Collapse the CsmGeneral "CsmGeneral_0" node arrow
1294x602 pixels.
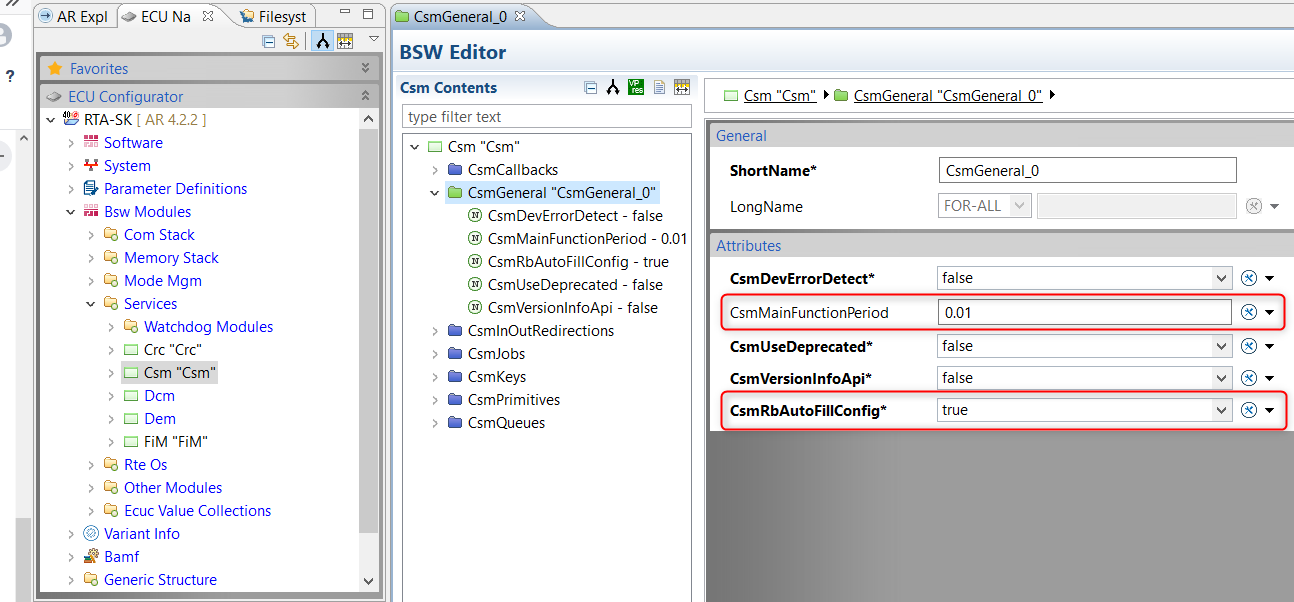(x=435, y=193)
